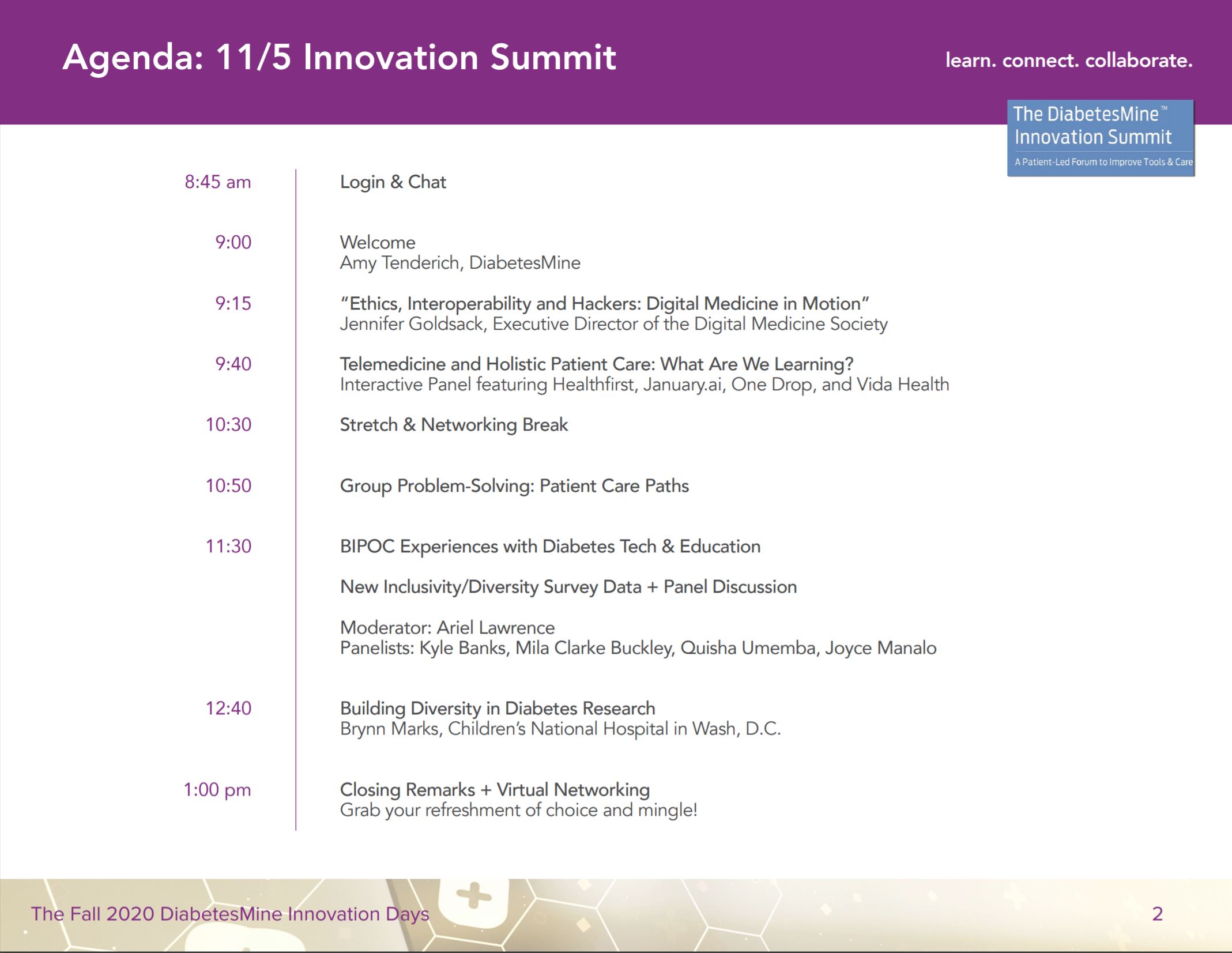Click the 'Welcome' session heading
This screenshot has height=953, width=1232.
pos(377,242)
